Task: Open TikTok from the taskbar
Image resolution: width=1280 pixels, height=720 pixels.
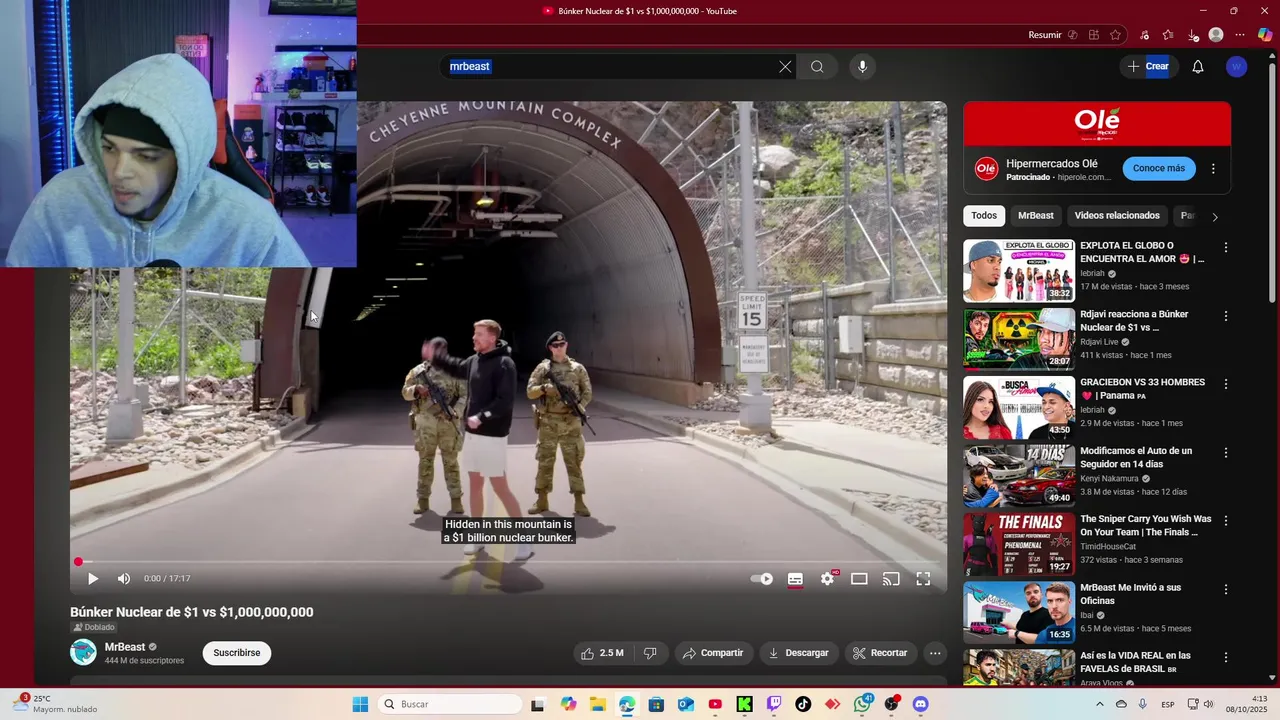Action: 803,704
